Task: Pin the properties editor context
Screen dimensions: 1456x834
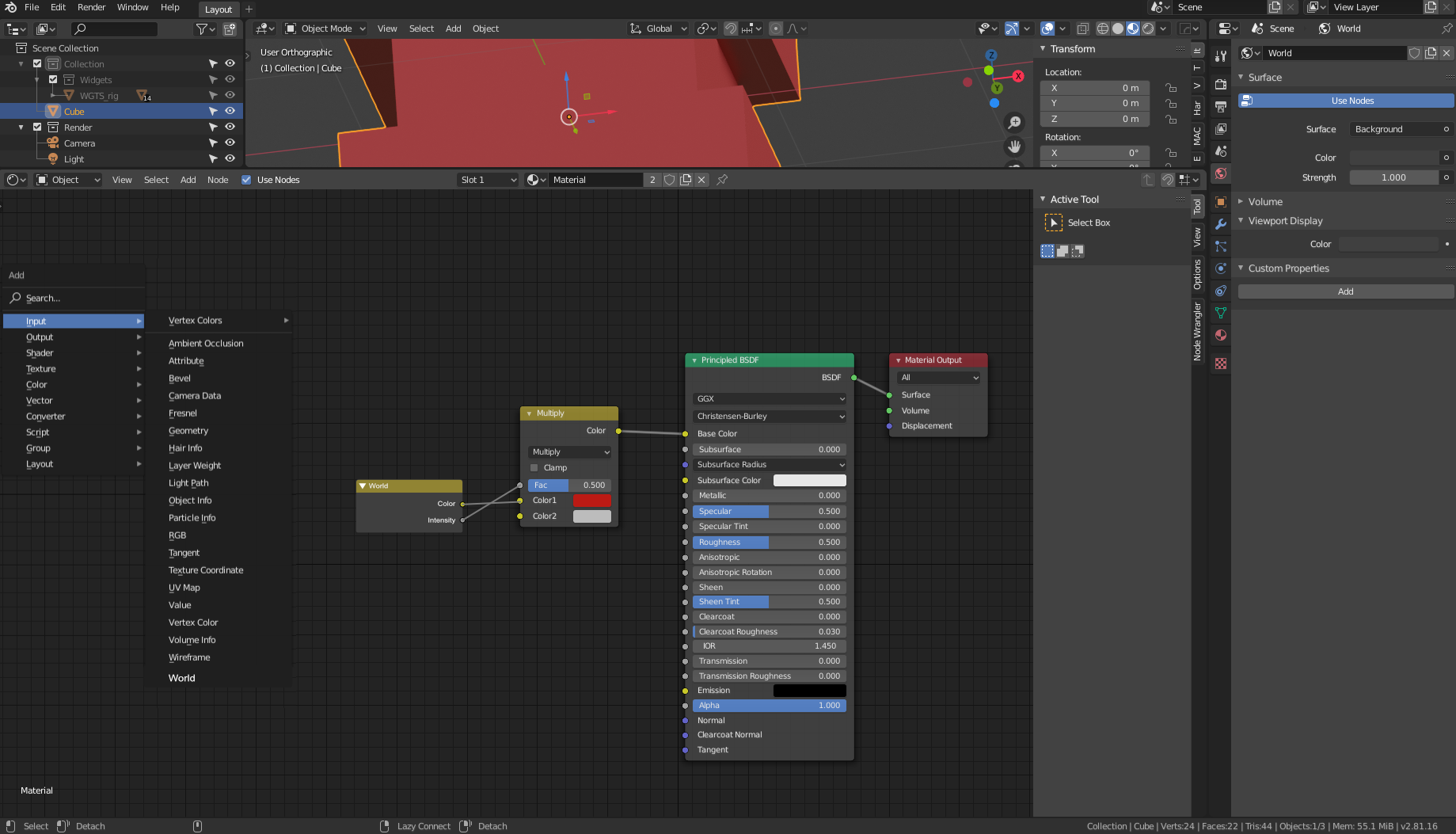Action: pos(1446,29)
